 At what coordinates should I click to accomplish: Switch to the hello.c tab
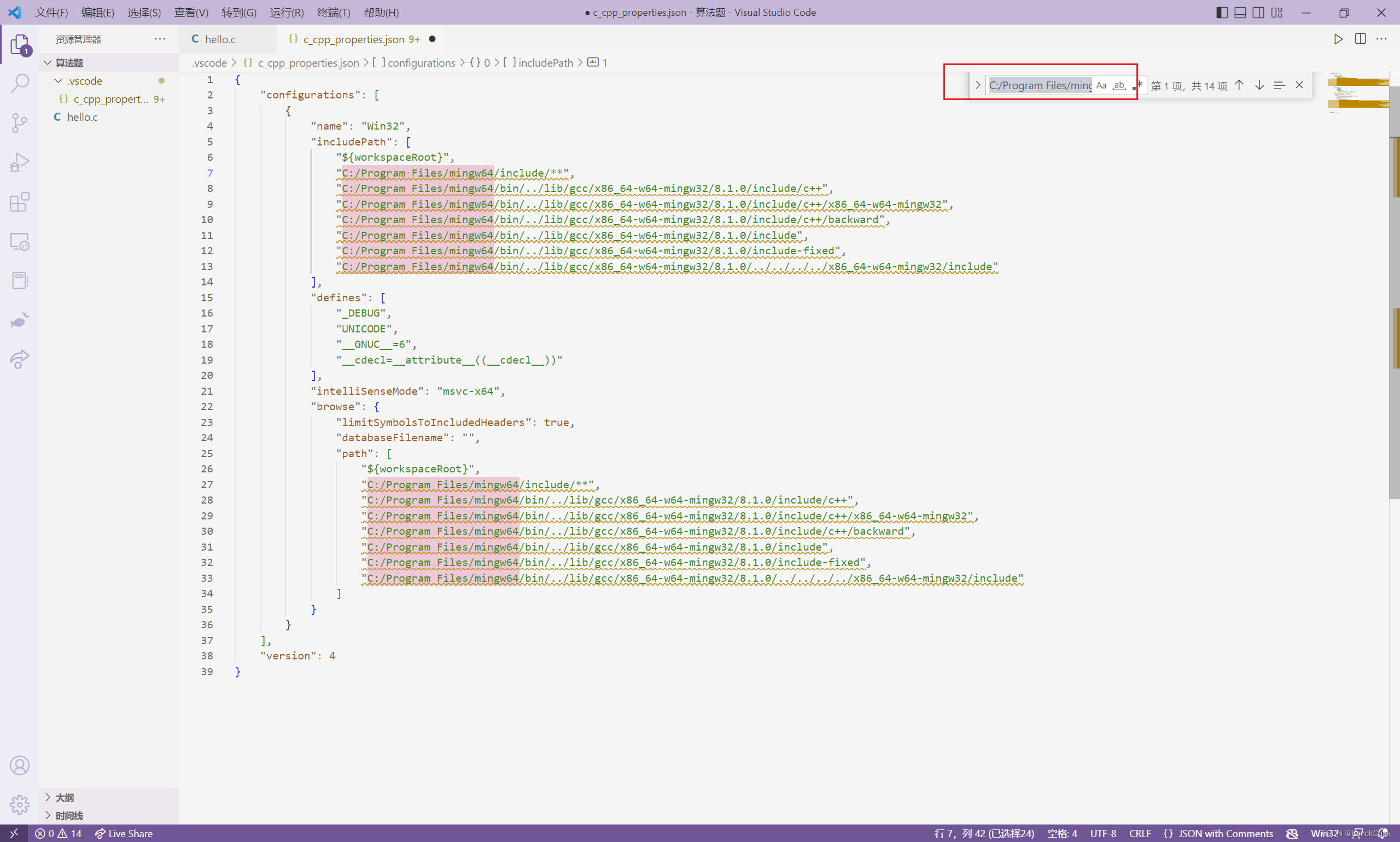click(220, 39)
